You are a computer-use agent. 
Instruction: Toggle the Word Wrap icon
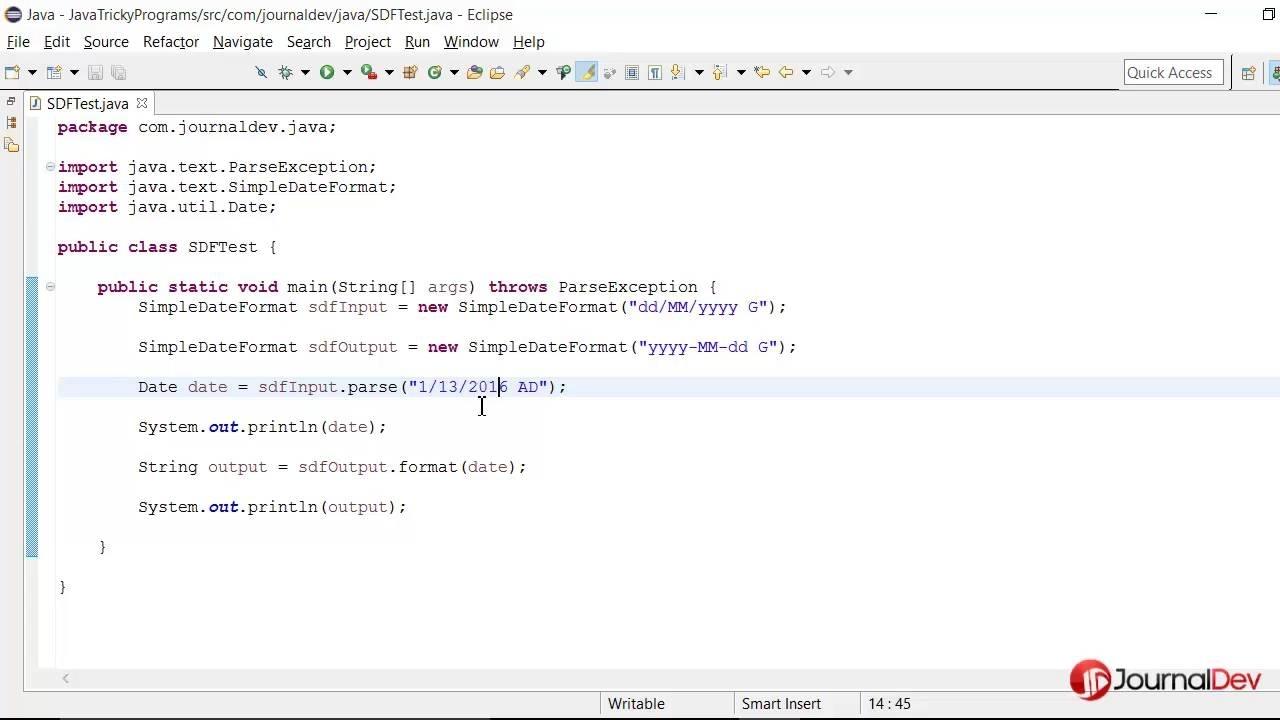pos(609,72)
